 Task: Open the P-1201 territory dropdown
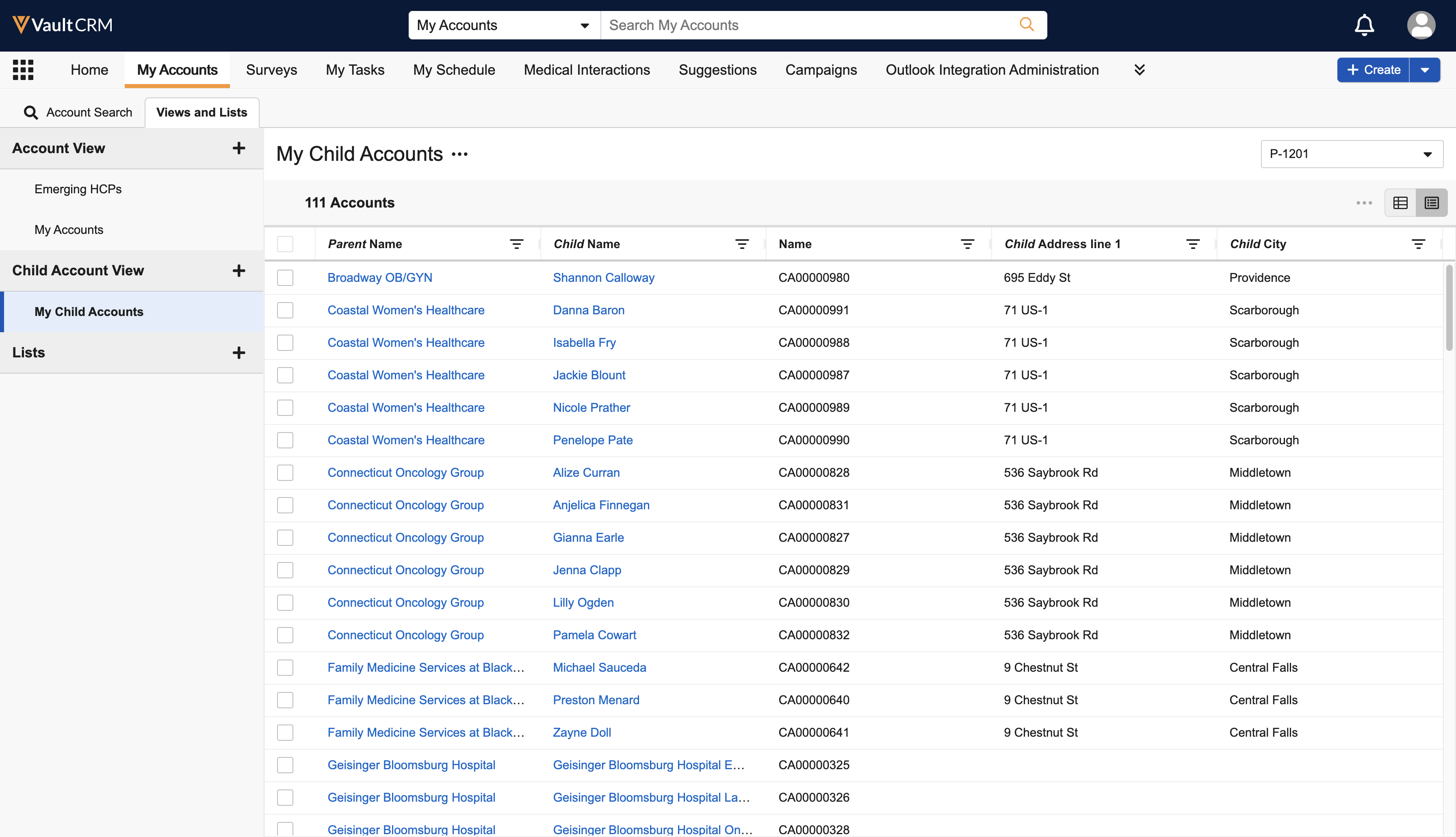pos(1351,154)
